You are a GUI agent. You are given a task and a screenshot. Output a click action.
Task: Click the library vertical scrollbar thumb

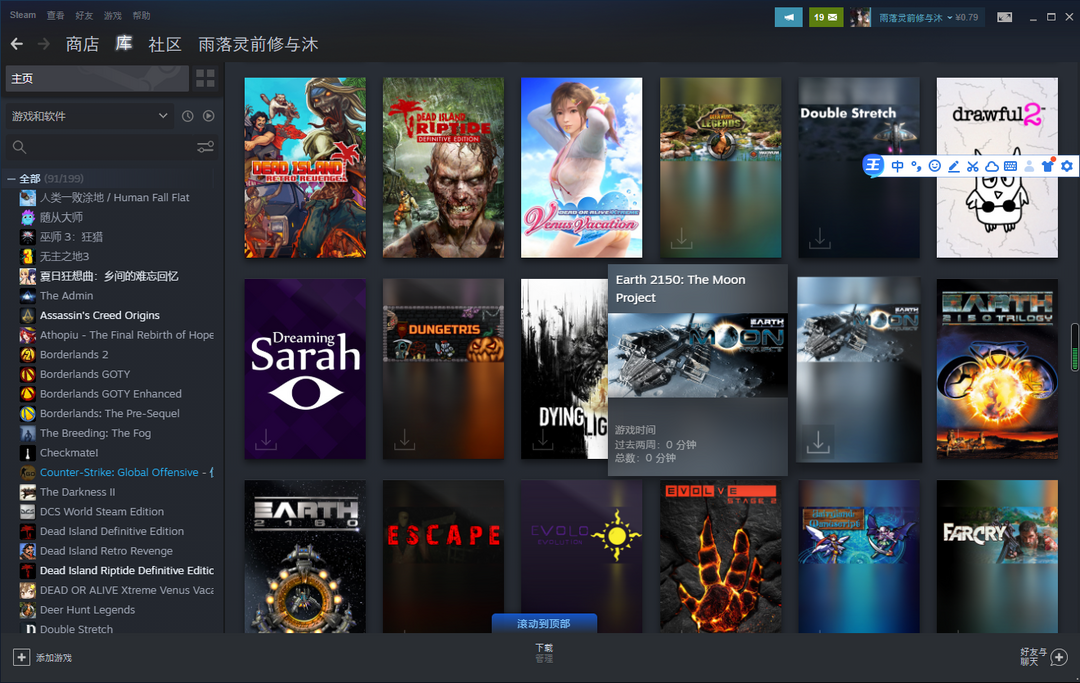coord(1074,347)
